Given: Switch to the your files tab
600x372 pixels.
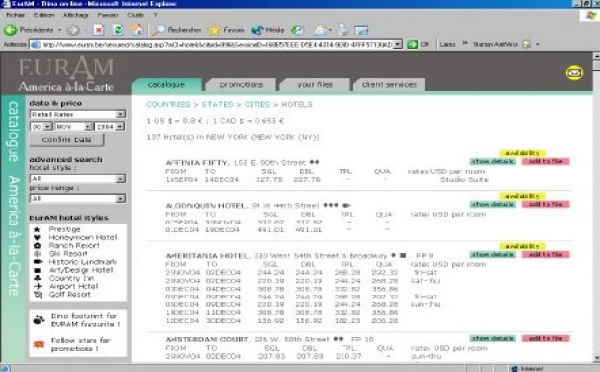Looking at the screenshot, I should [x=315, y=85].
